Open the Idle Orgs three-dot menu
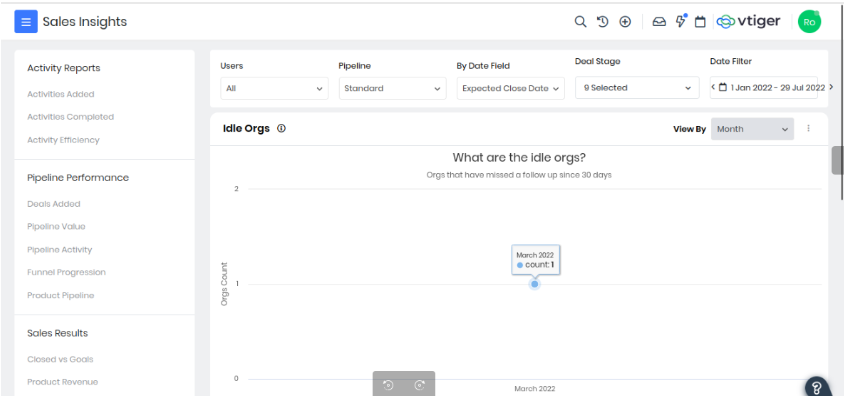Screen dimensions: 850x397 [x=808, y=129]
